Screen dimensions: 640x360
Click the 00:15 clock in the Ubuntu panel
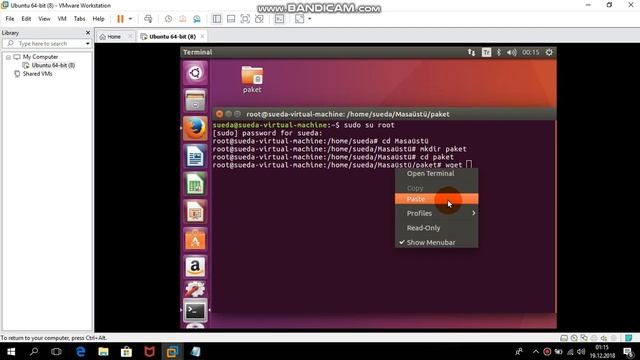coord(531,52)
